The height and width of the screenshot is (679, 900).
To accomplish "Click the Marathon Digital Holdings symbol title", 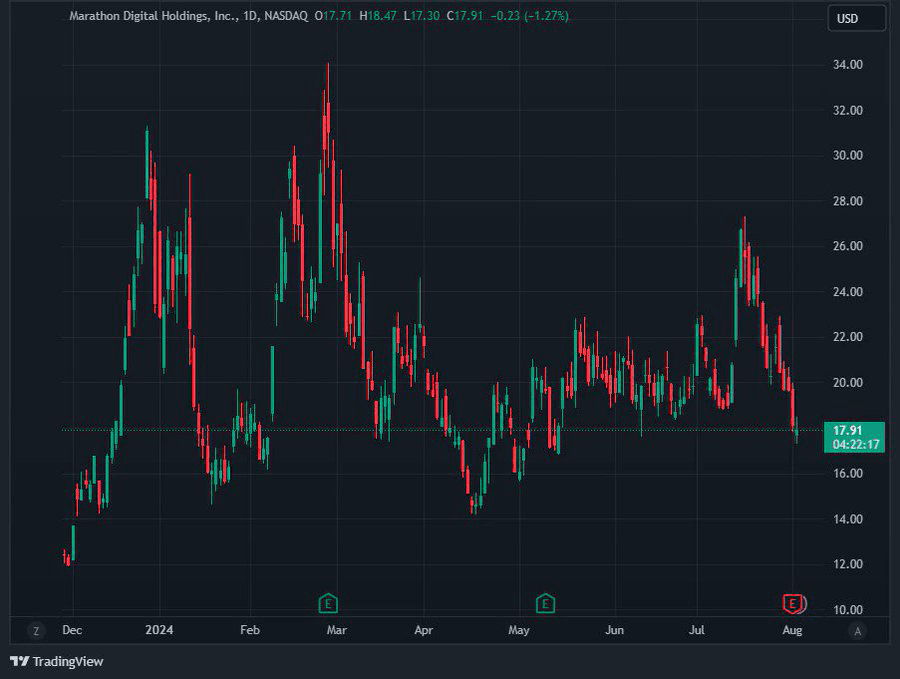I will coord(152,16).
